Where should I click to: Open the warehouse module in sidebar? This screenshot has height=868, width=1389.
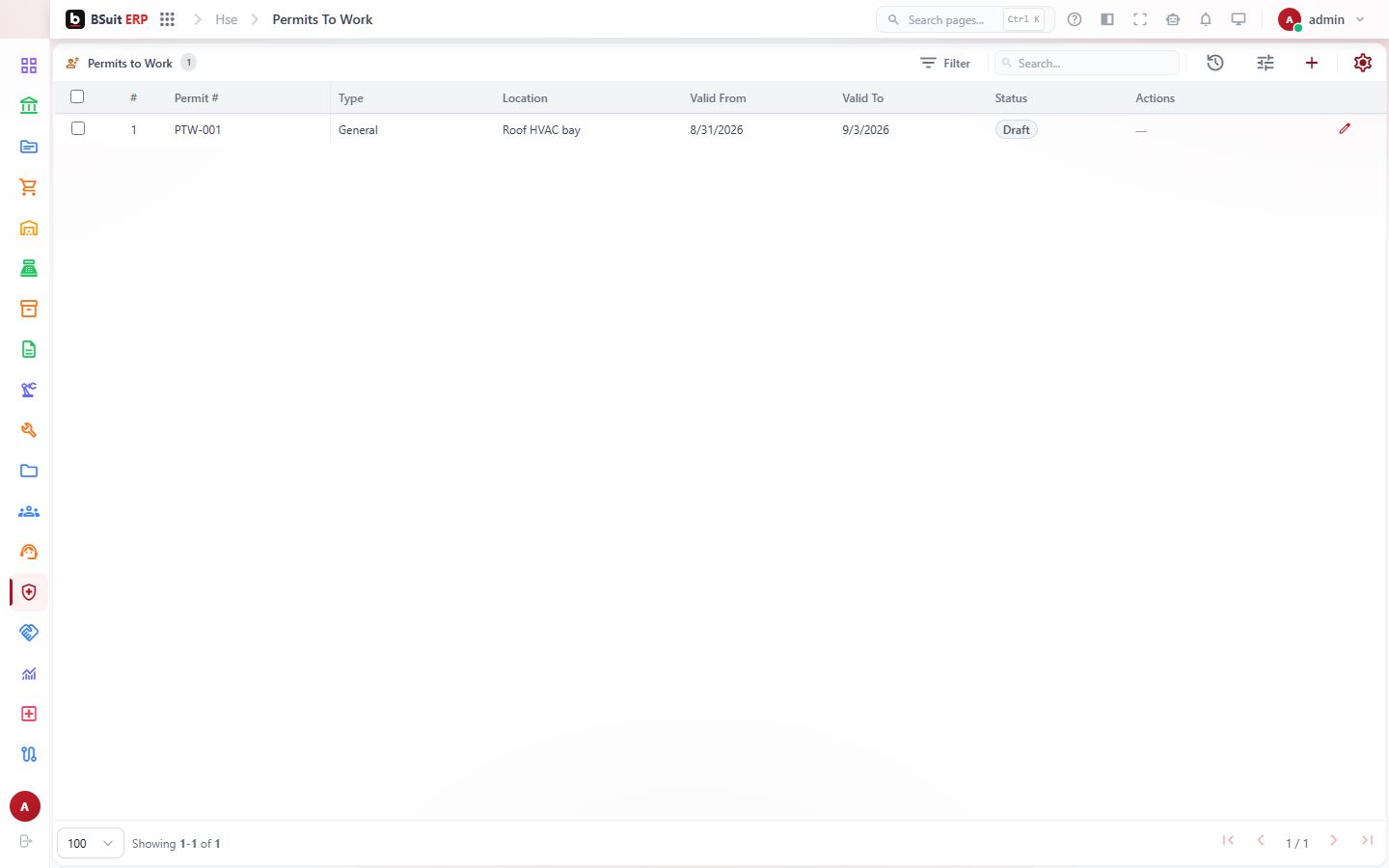click(x=29, y=228)
